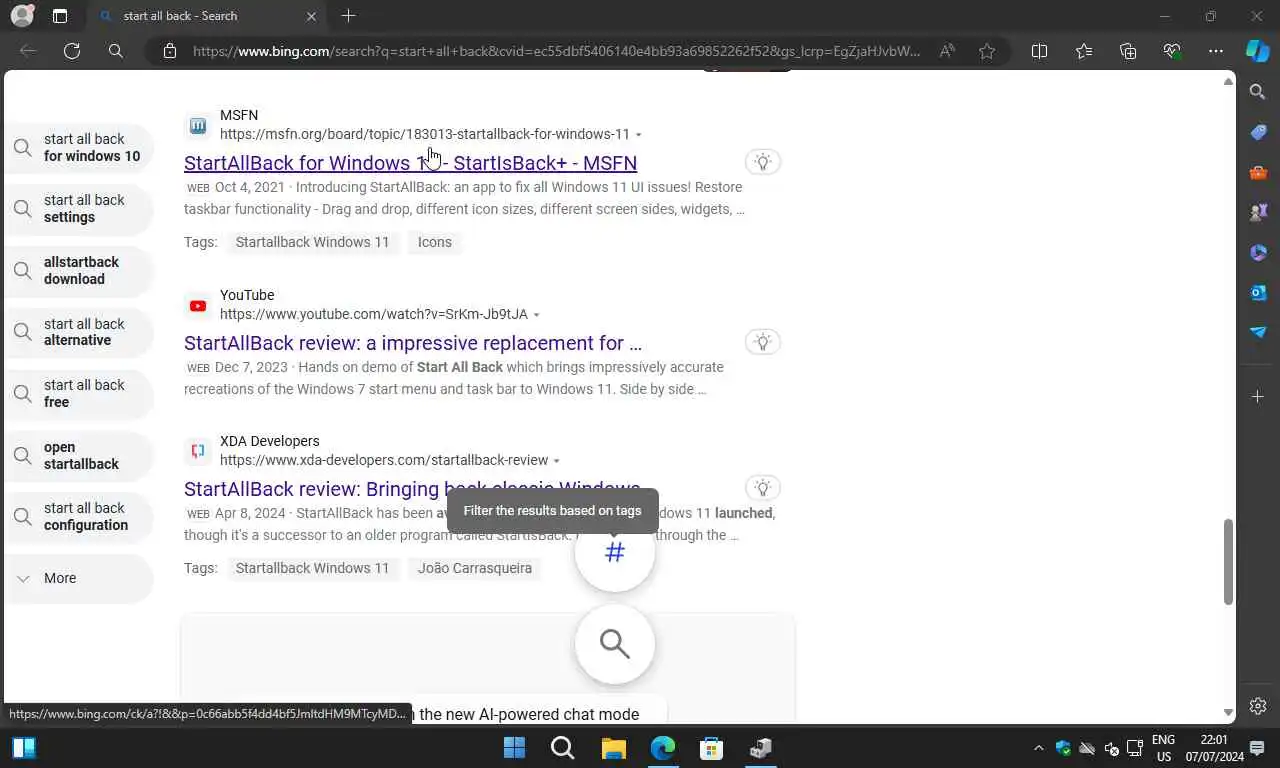Viewport: 1280px width, 768px height.
Task: Open Collections
Action: tap(1128, 51)
